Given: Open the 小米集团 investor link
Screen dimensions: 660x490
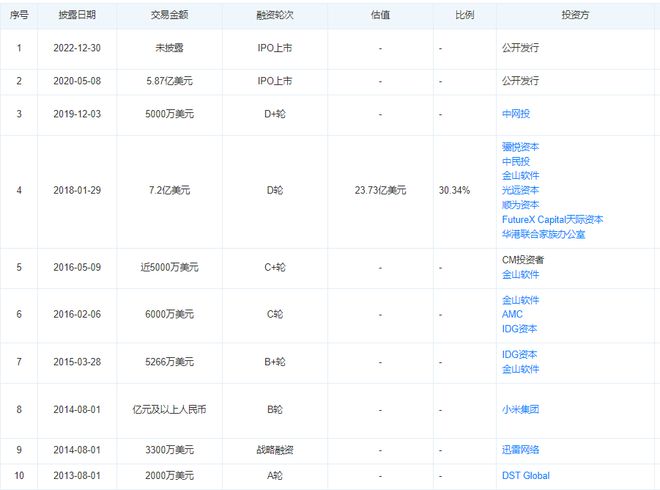Looking at the screenshot, I should pyautogui.click(x=520, y=409).
